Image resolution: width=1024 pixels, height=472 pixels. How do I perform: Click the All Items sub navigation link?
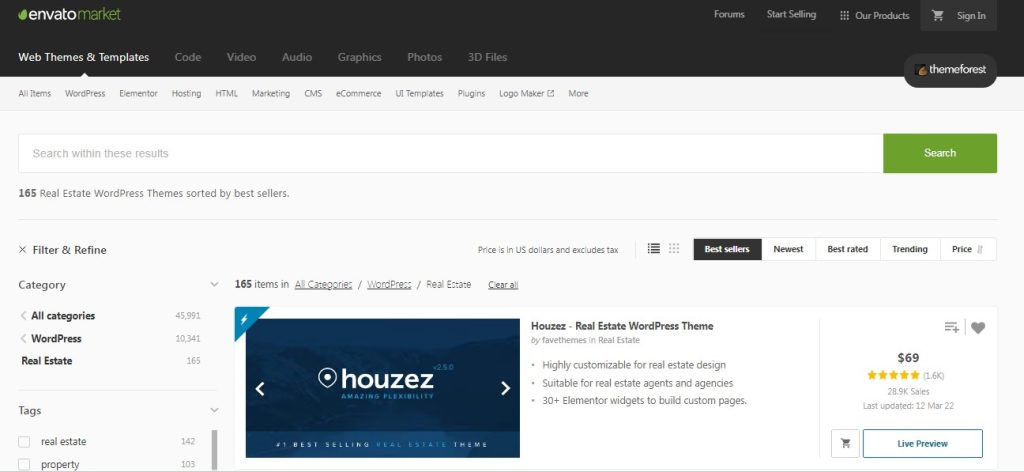click(x=35, y=93)
